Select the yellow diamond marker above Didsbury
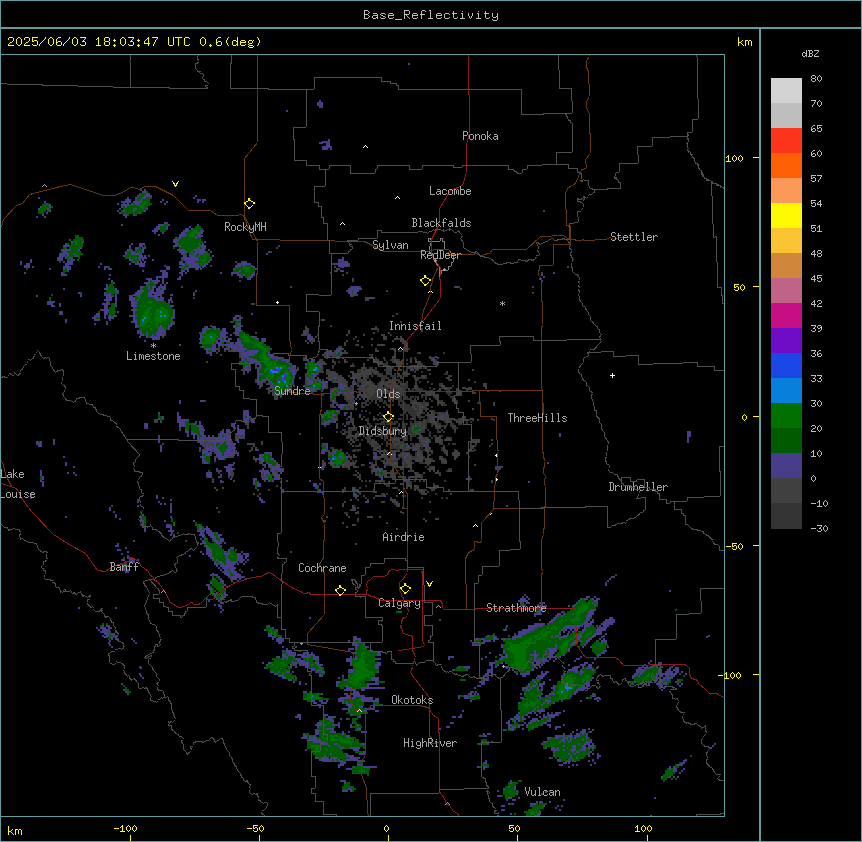The image size is (862, 842). 389,416
